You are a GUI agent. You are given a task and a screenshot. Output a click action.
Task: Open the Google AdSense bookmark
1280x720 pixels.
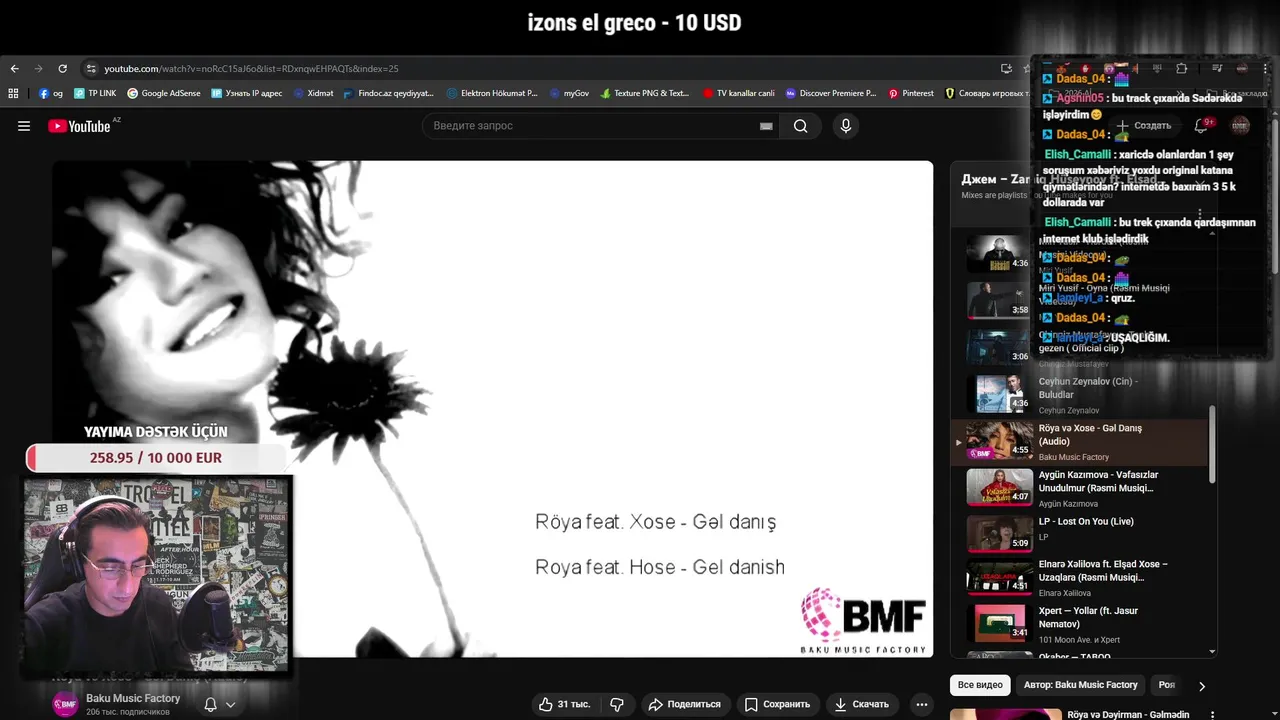[163, 93]
